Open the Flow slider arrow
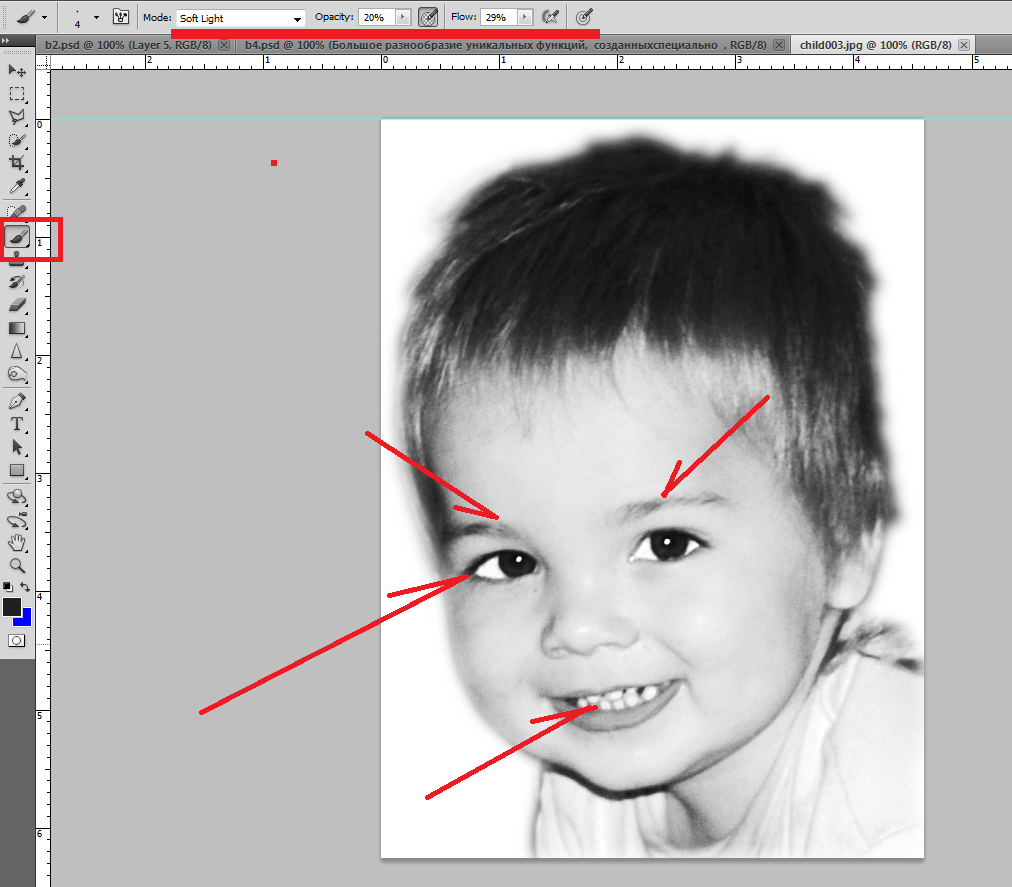The height and width of the screenshot is (887, 1012). (x=525, y=17)
